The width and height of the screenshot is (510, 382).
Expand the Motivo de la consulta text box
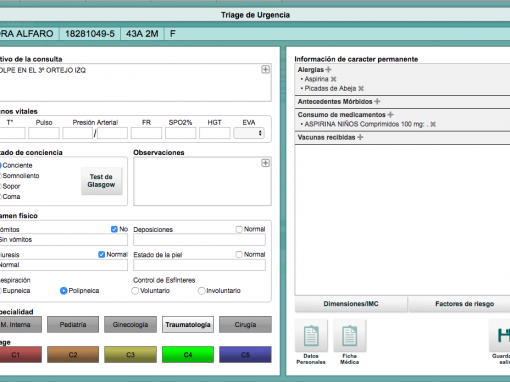coord(265,69)
